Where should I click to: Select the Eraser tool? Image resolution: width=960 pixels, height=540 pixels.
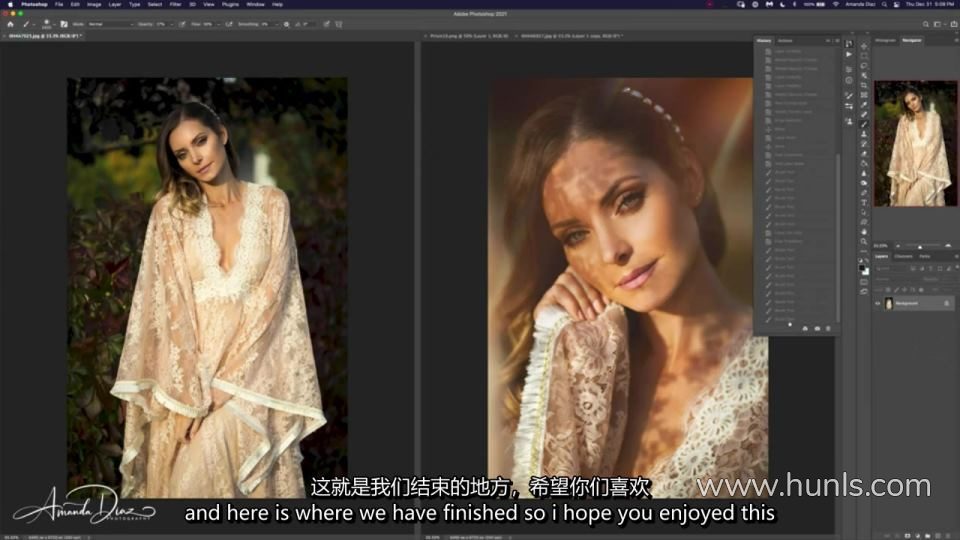coord(864,154)
